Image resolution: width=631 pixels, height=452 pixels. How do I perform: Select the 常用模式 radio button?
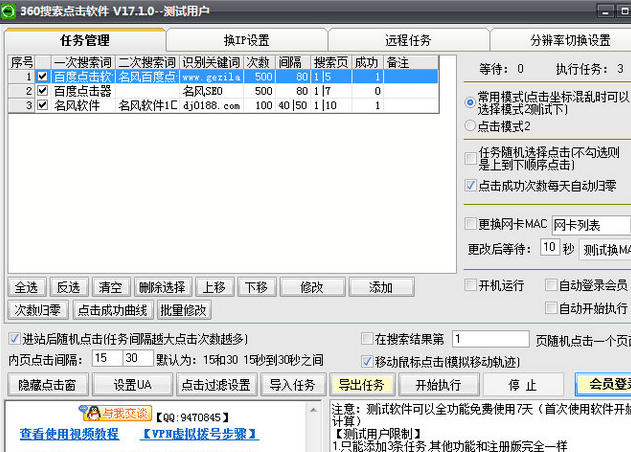pyautogui.click(x=470, y=102)
